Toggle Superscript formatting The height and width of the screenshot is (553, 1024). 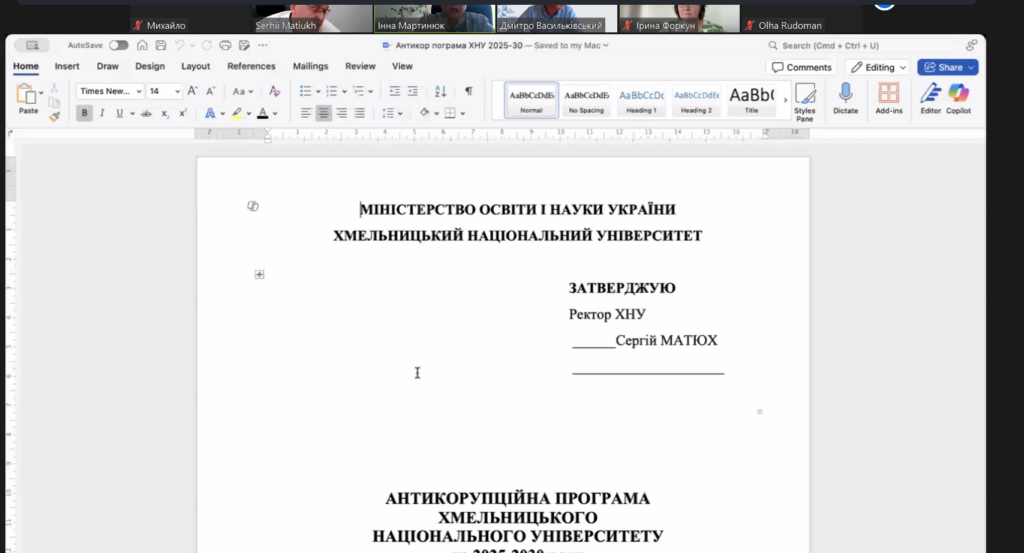point(183,113)
